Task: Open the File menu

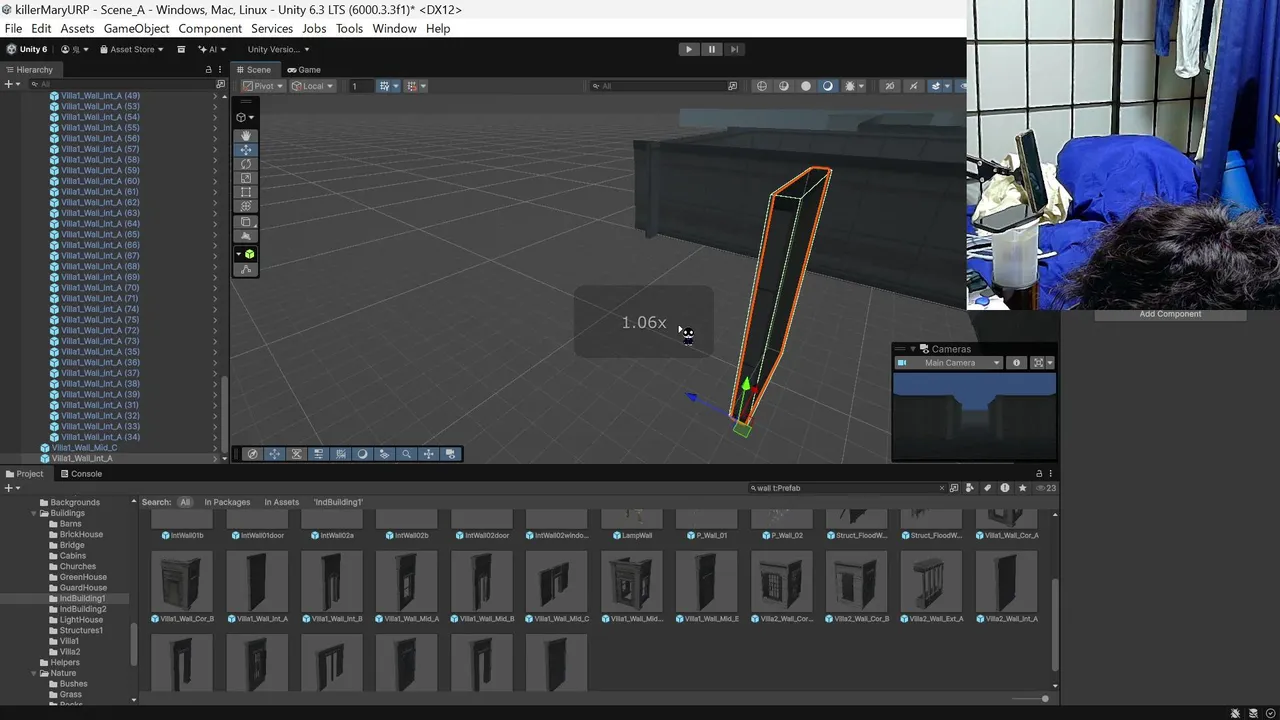Action: pyautogui.click(x=13, y=28)
